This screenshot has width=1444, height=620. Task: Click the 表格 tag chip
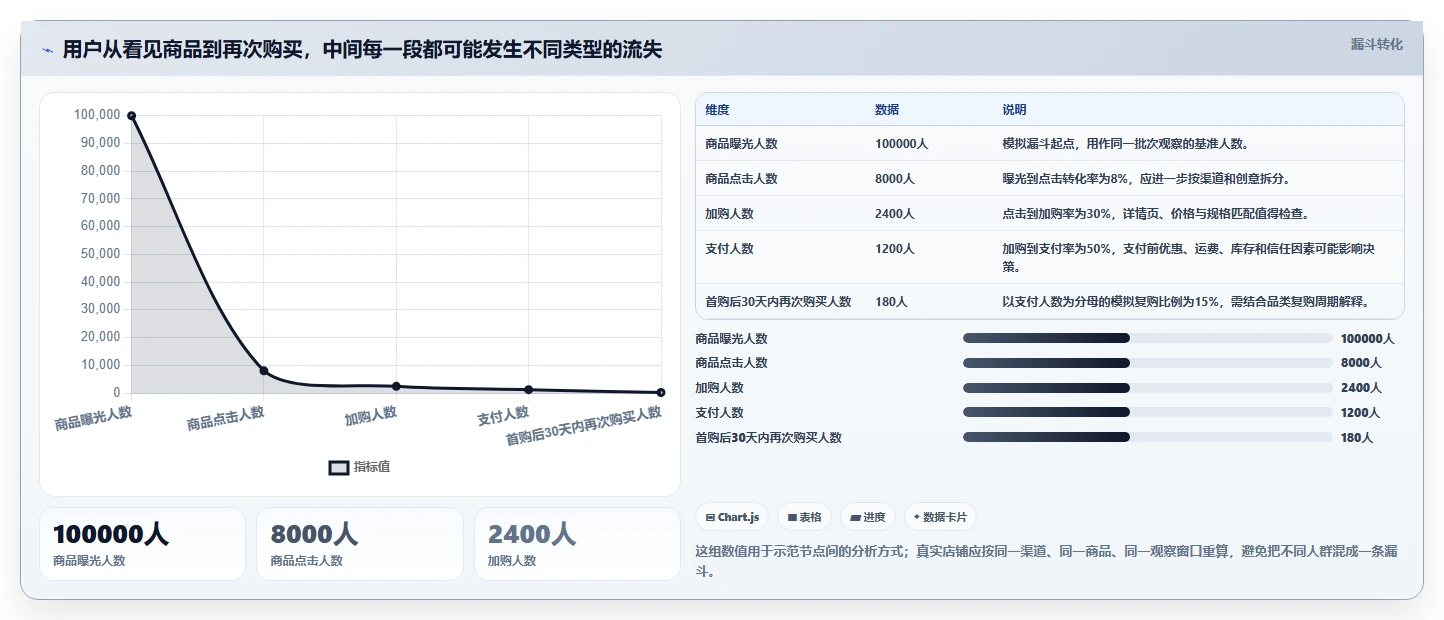pyautogui.click(x=804, y=517)
